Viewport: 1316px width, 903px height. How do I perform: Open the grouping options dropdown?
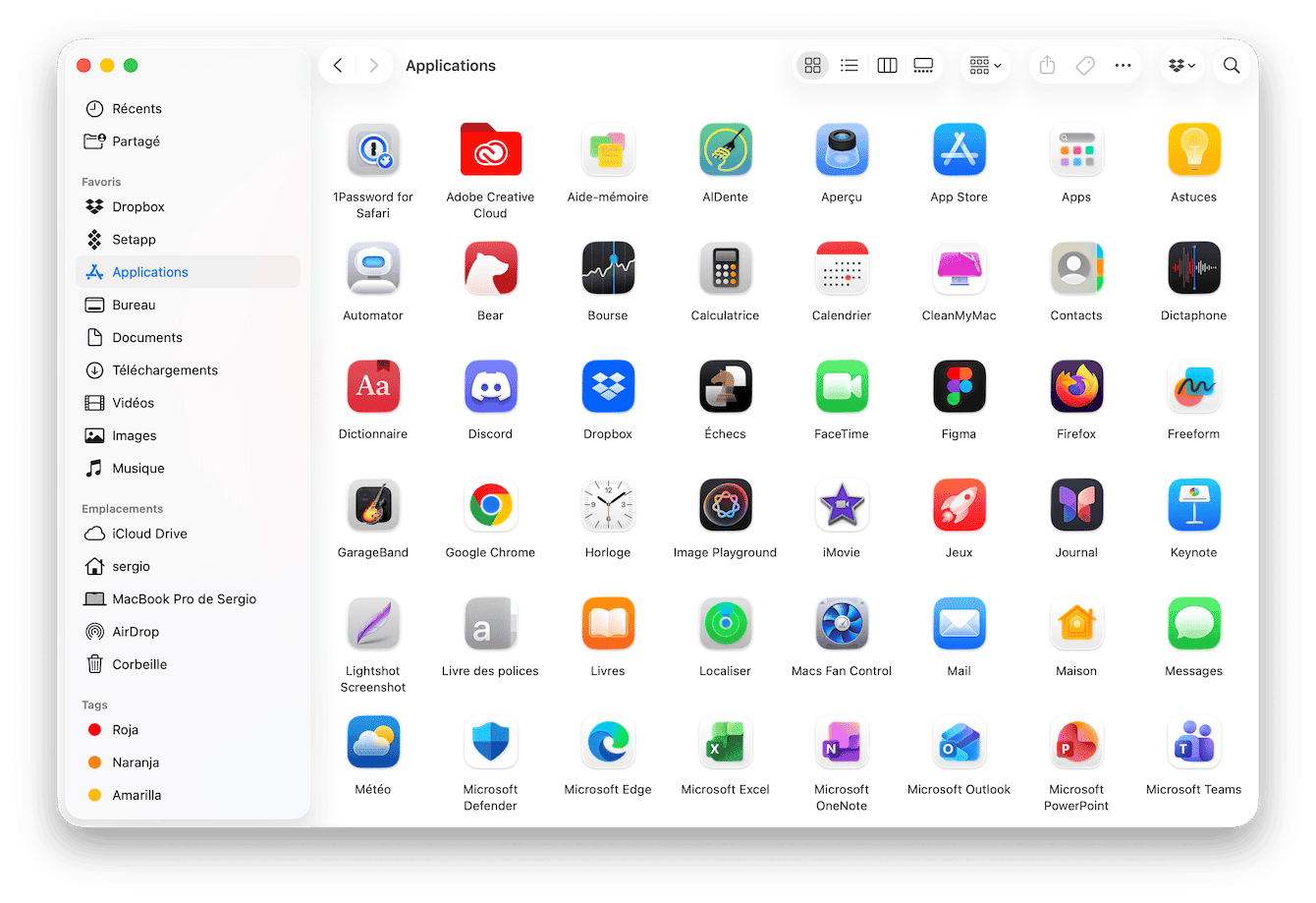(984, 65)
